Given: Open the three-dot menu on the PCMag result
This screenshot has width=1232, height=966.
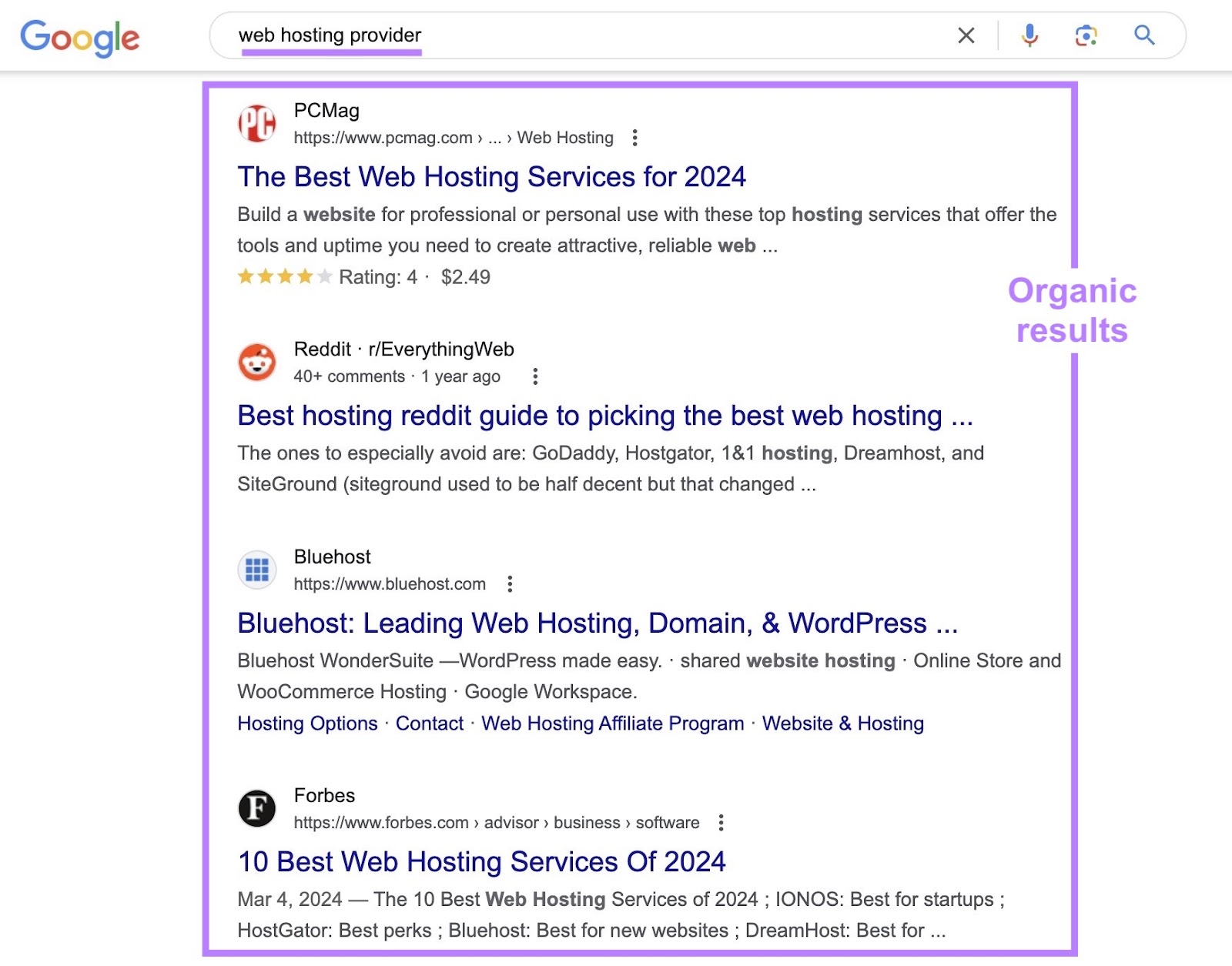Looking at the screenshot, I should pyautogui.click(x=635, y=137).
